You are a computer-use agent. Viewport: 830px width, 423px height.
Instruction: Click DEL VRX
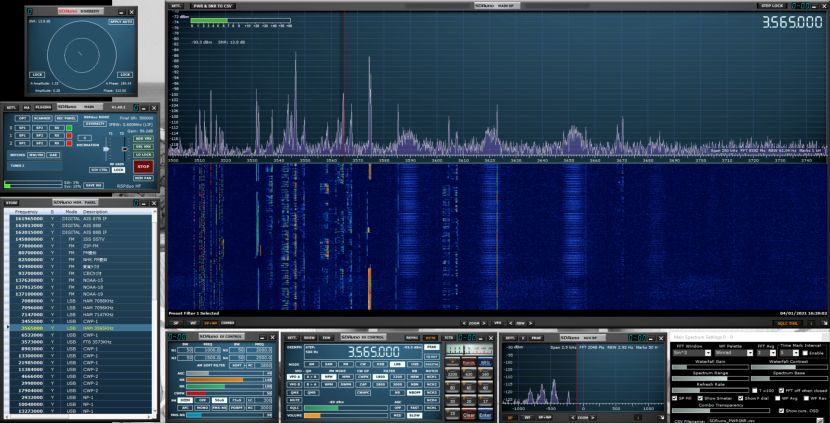[x=143, y=147]
